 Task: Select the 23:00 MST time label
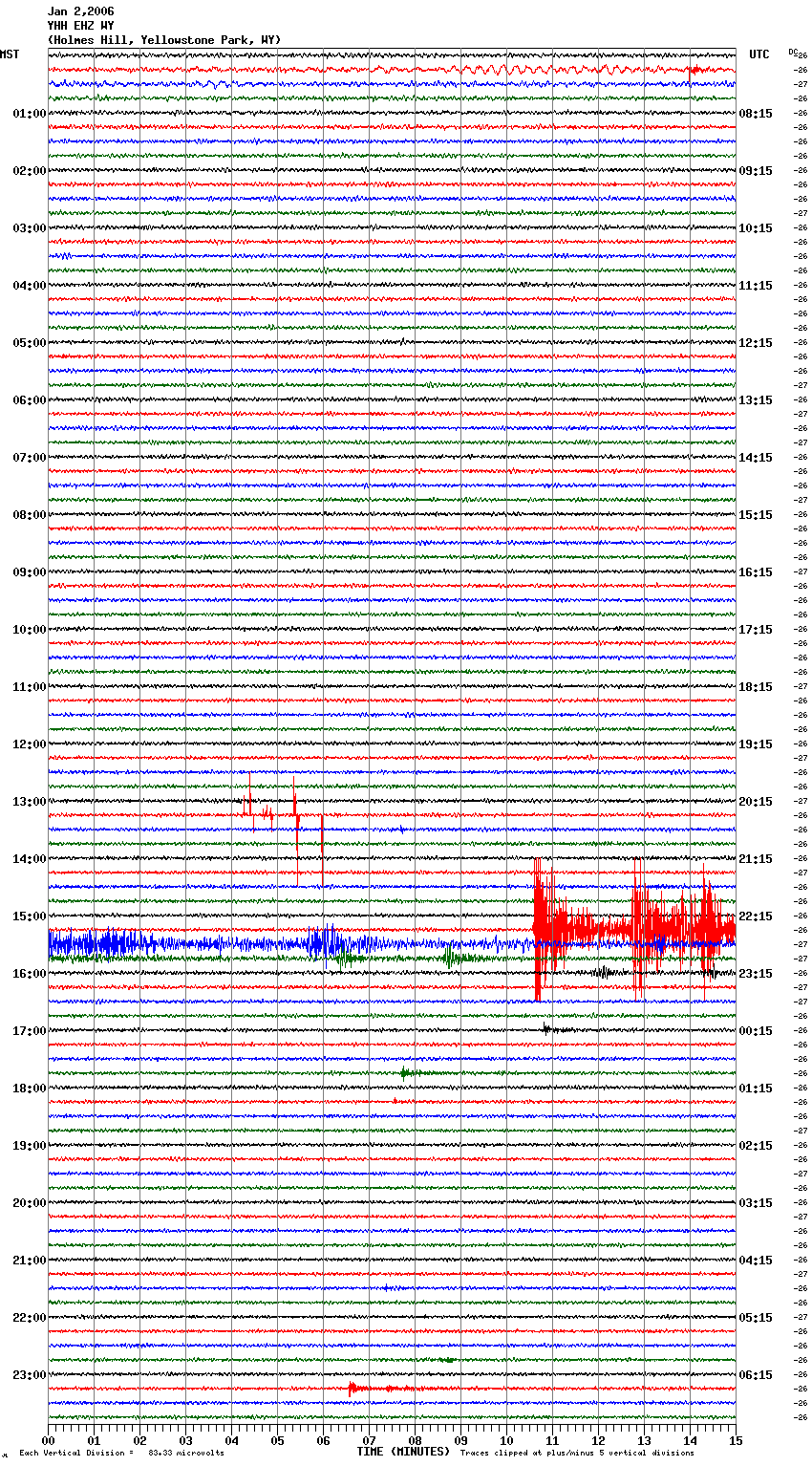(29, 1375)
